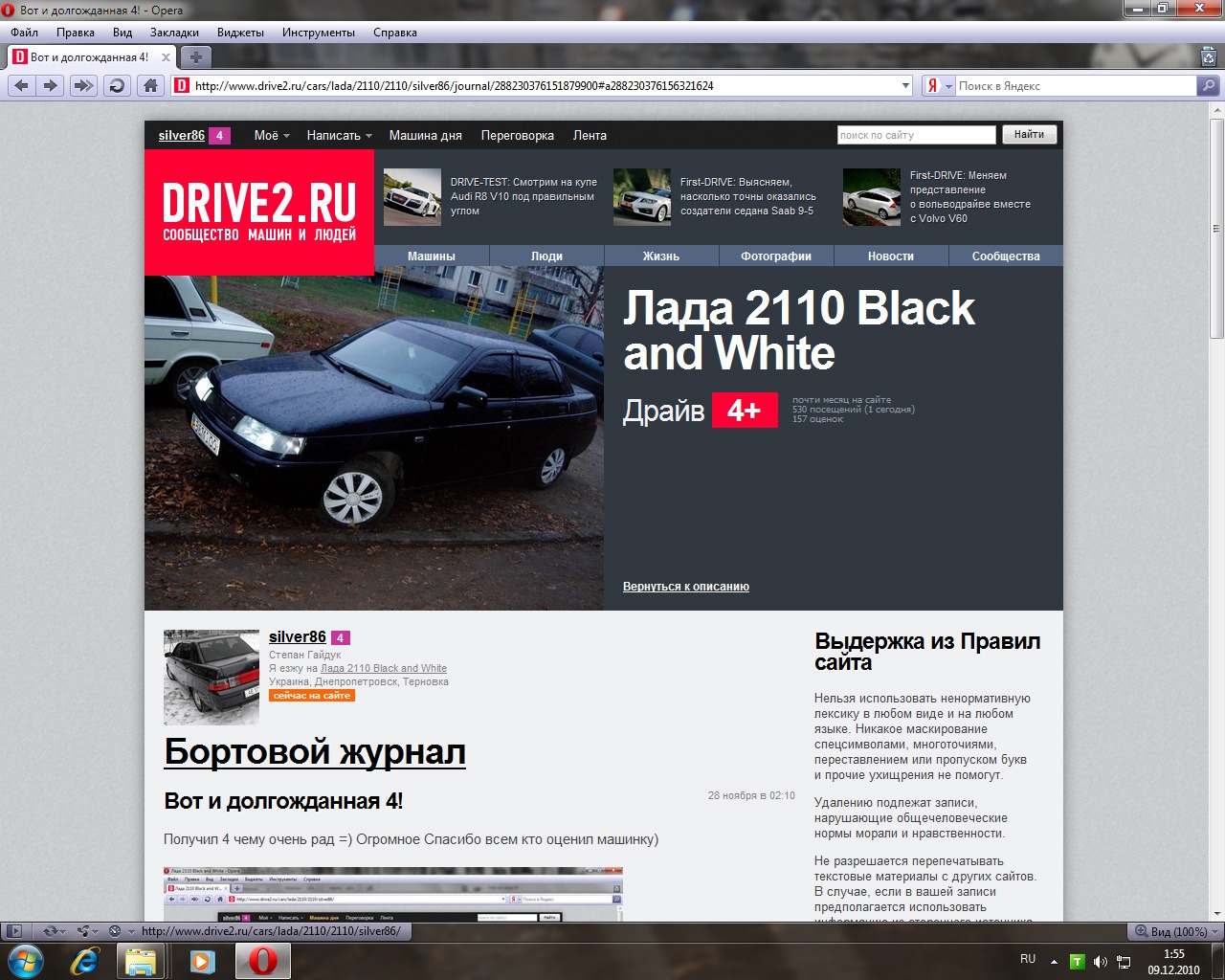Open the 'Виджеты' menu
The width and height of the screenshot is (1225, 980).
coord(240,33)
